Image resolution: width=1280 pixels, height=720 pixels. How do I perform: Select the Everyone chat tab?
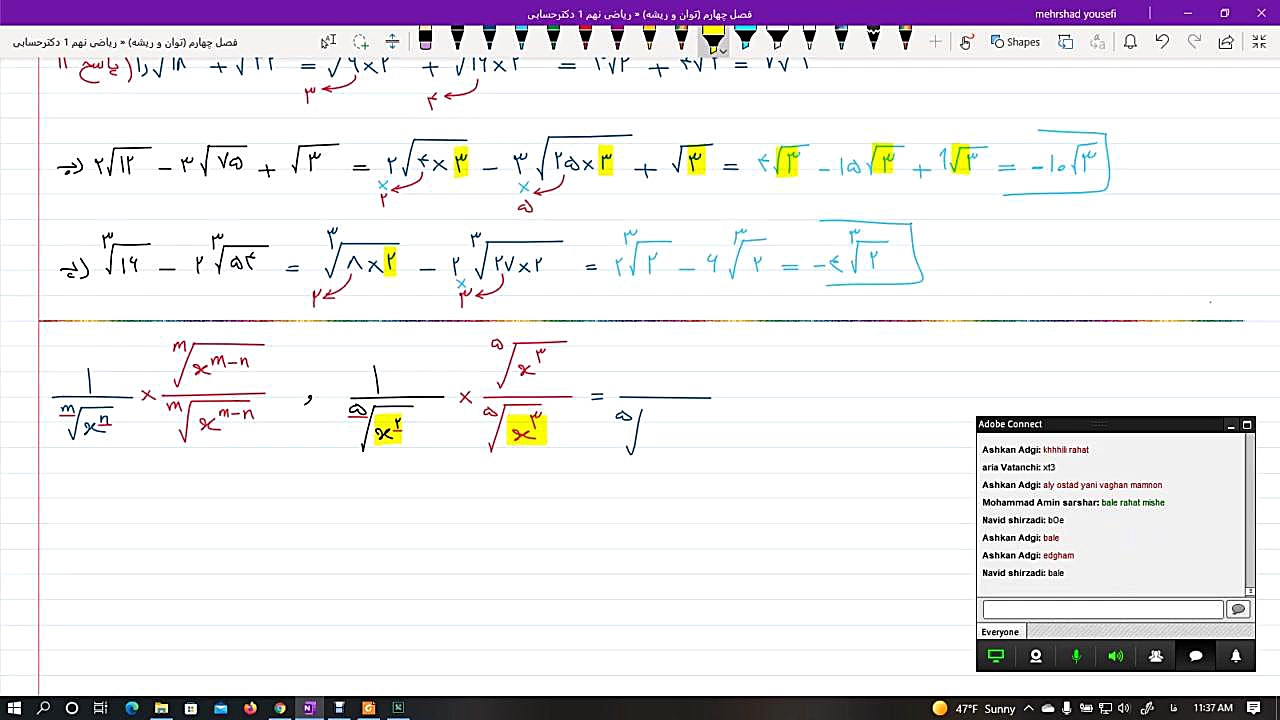[x=1000, y=632]
